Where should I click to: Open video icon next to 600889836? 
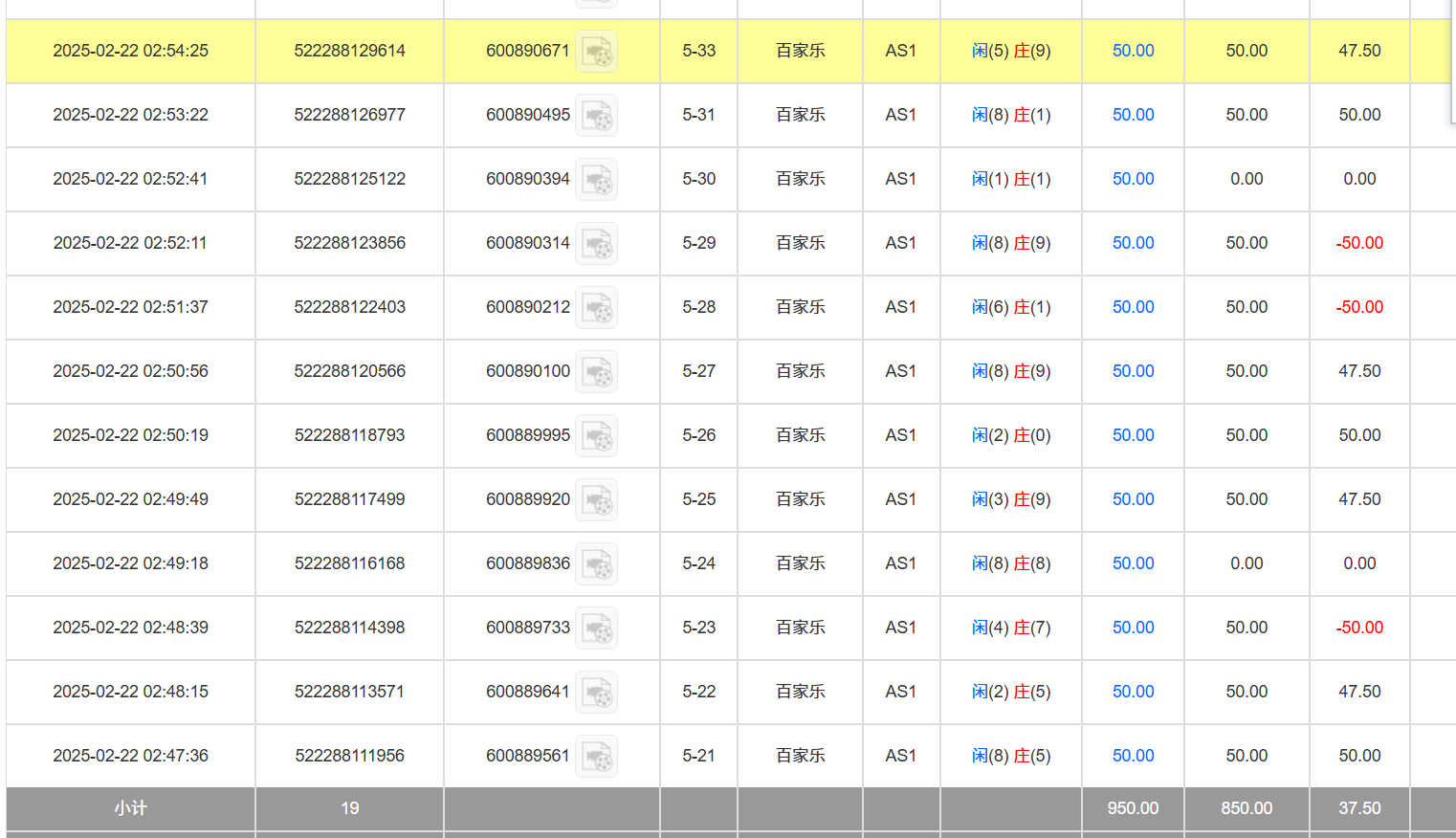tap(596, 564)
